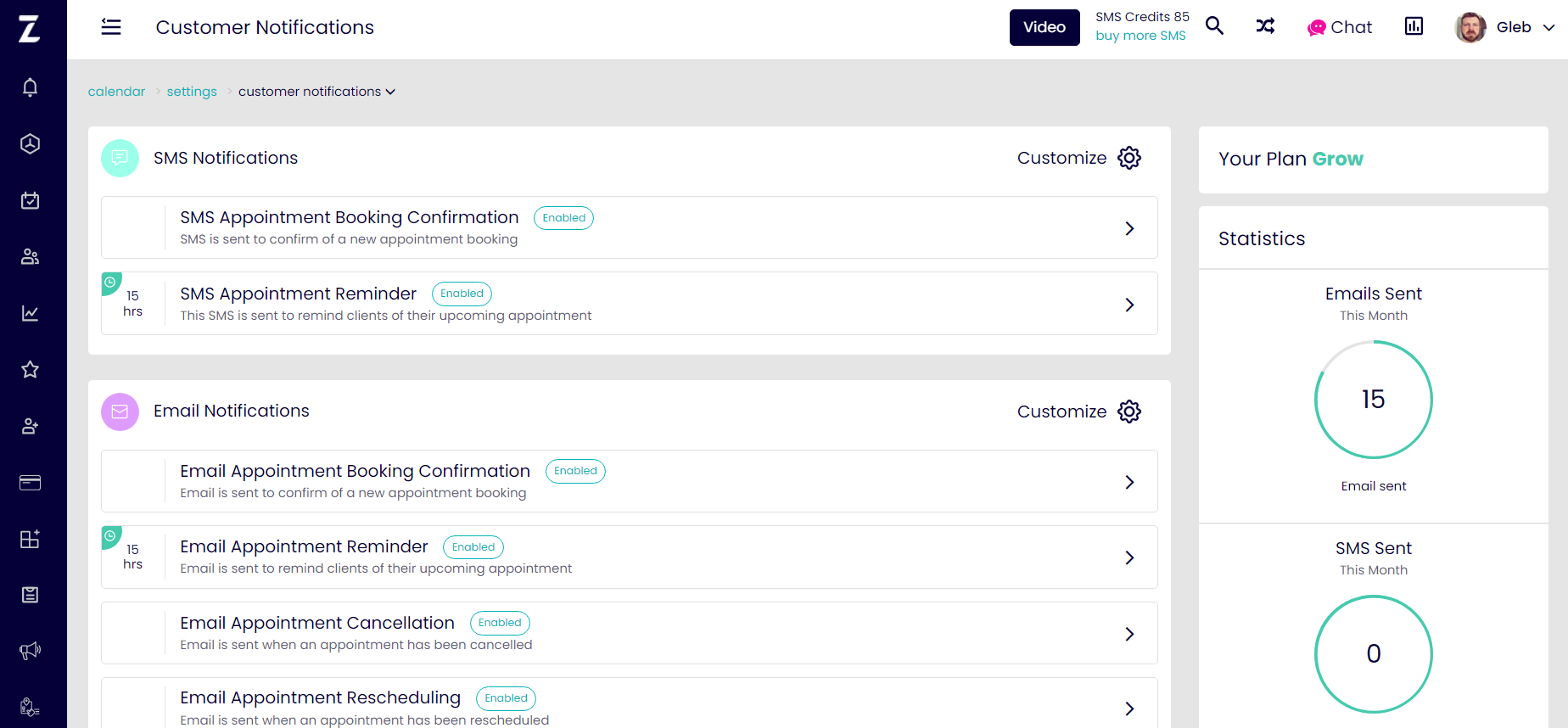
Task: Go to settings breadcrumb link
Action: pos(192,92)
